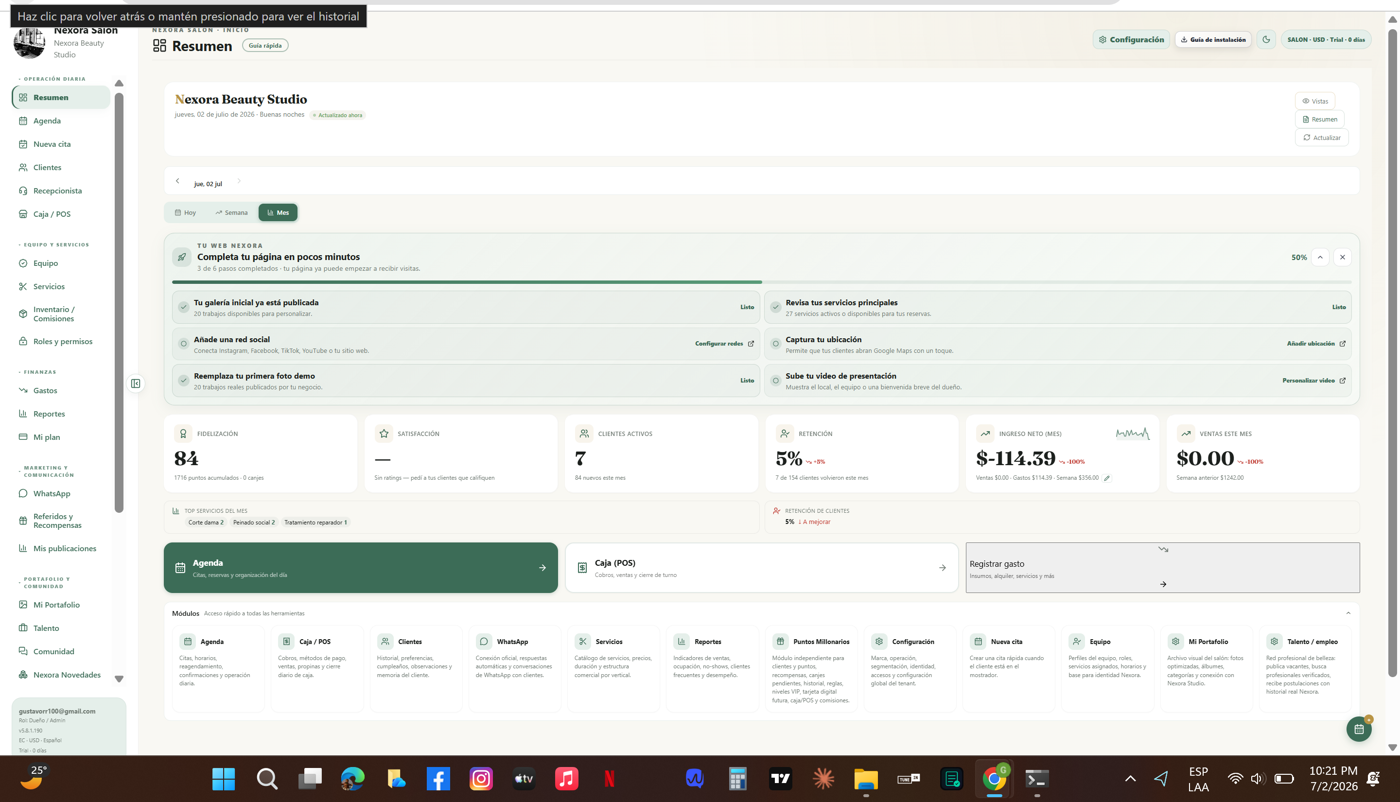
Task: Click the checkmark of 'Reemplaza tu primera foto demo'
Action: coord(184,381)
